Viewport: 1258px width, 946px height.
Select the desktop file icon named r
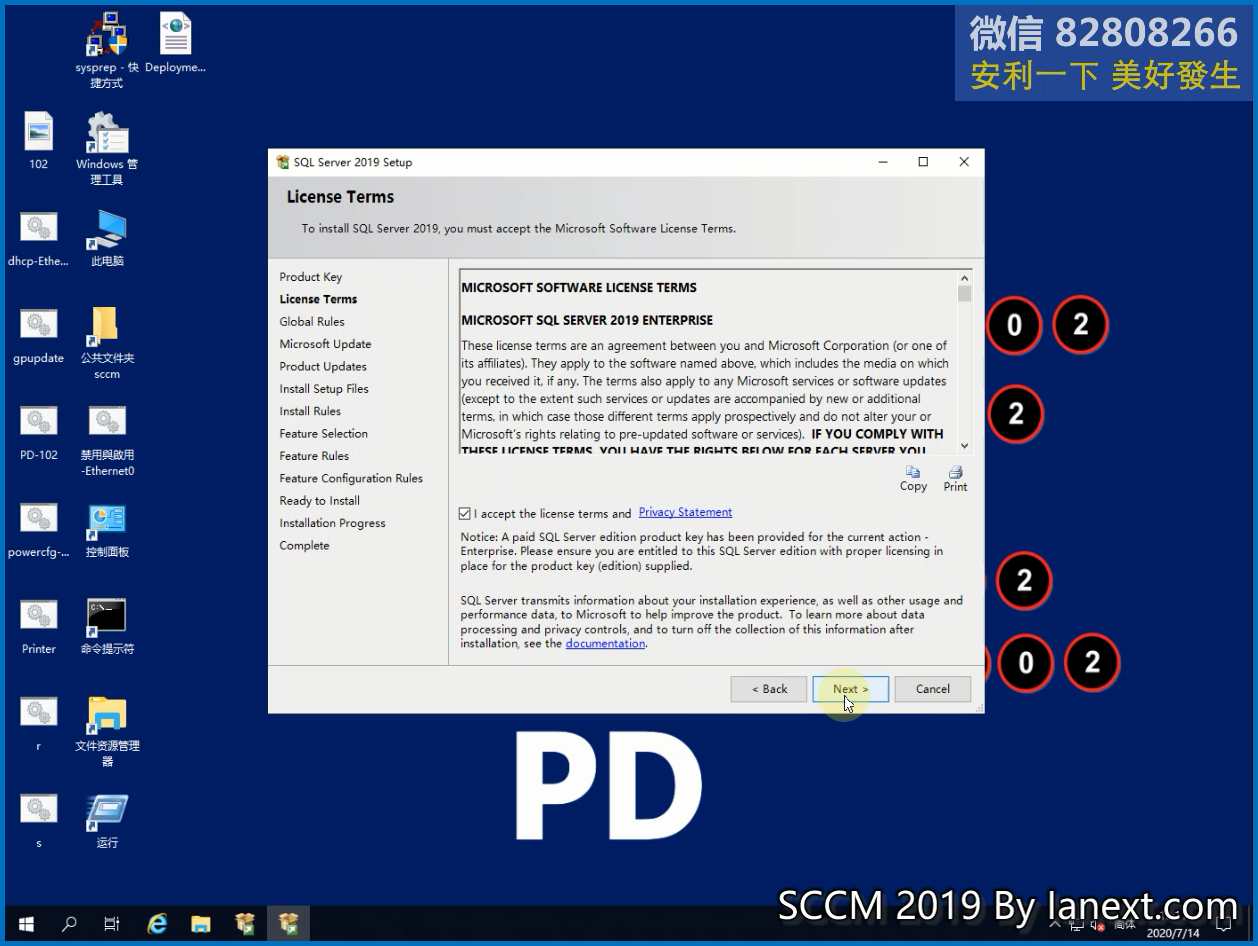(39, 723)
